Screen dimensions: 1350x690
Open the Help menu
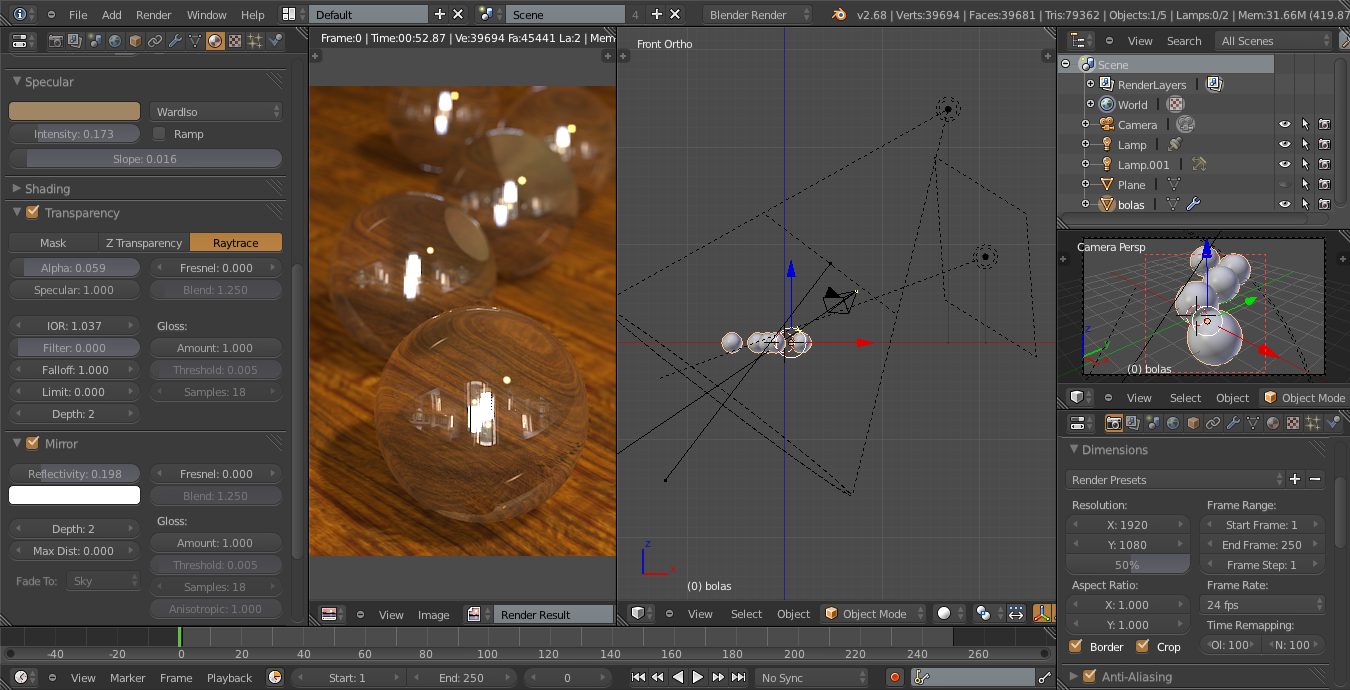(253, 15)
